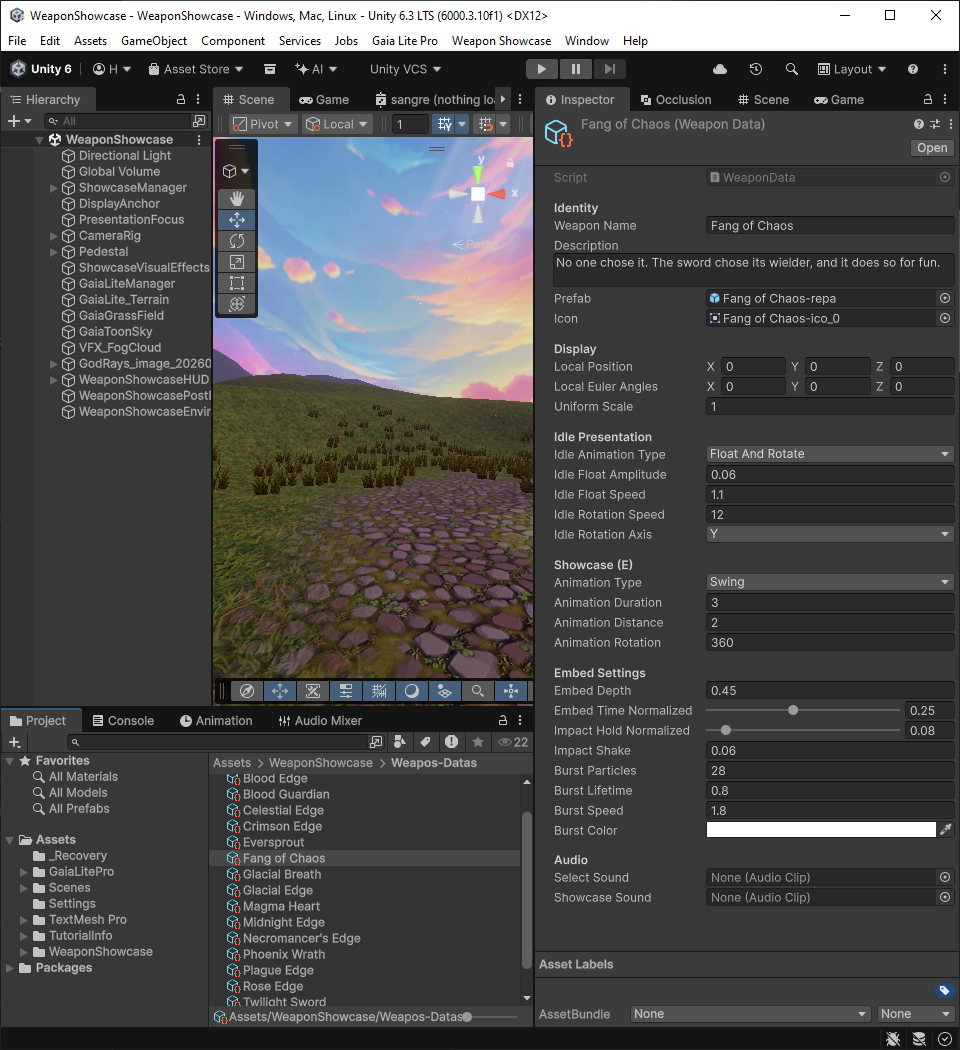Screen dimensions: 960x1050
Task: Open the Asset Store button
Action: point(195,69)
